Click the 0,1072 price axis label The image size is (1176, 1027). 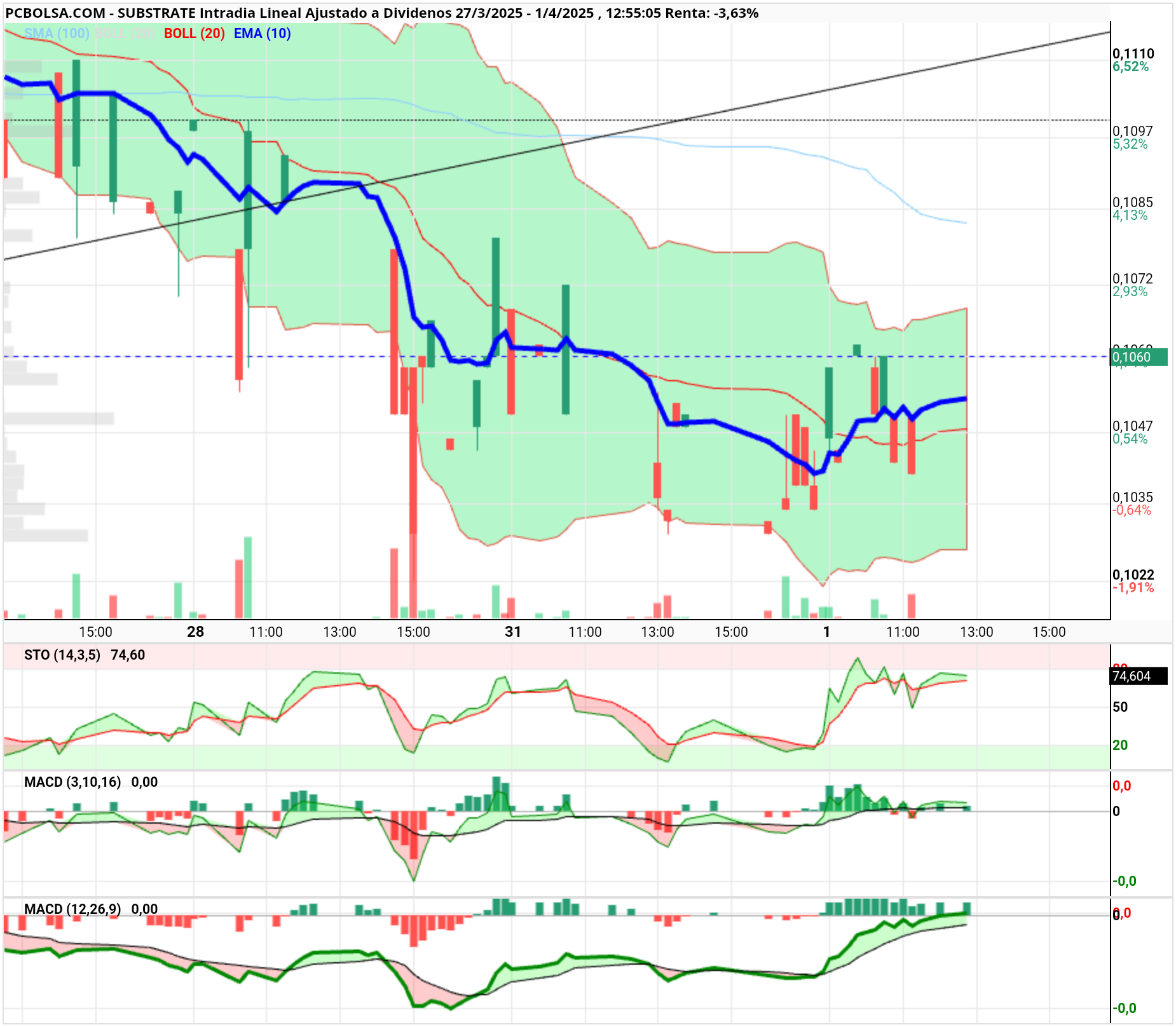click(x=1133, y=279)
